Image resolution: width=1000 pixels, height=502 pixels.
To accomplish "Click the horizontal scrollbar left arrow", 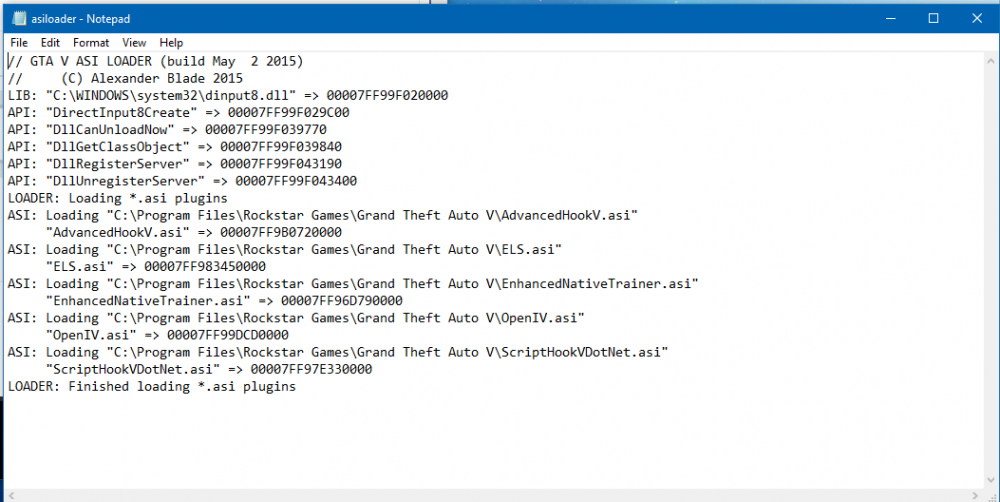I will click(x=11, y=493).
